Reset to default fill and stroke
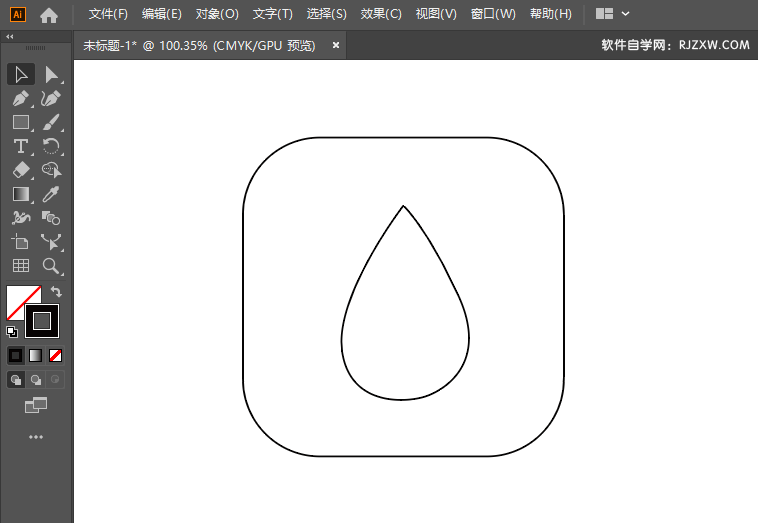 coord(12,332)
